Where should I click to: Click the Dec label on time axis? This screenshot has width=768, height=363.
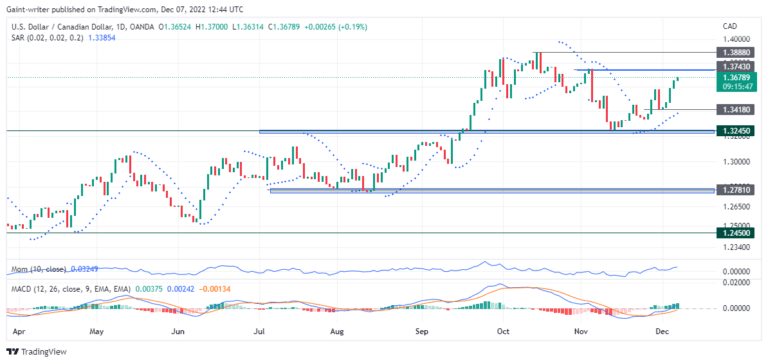pyautogui.click(x=661, y=332)
